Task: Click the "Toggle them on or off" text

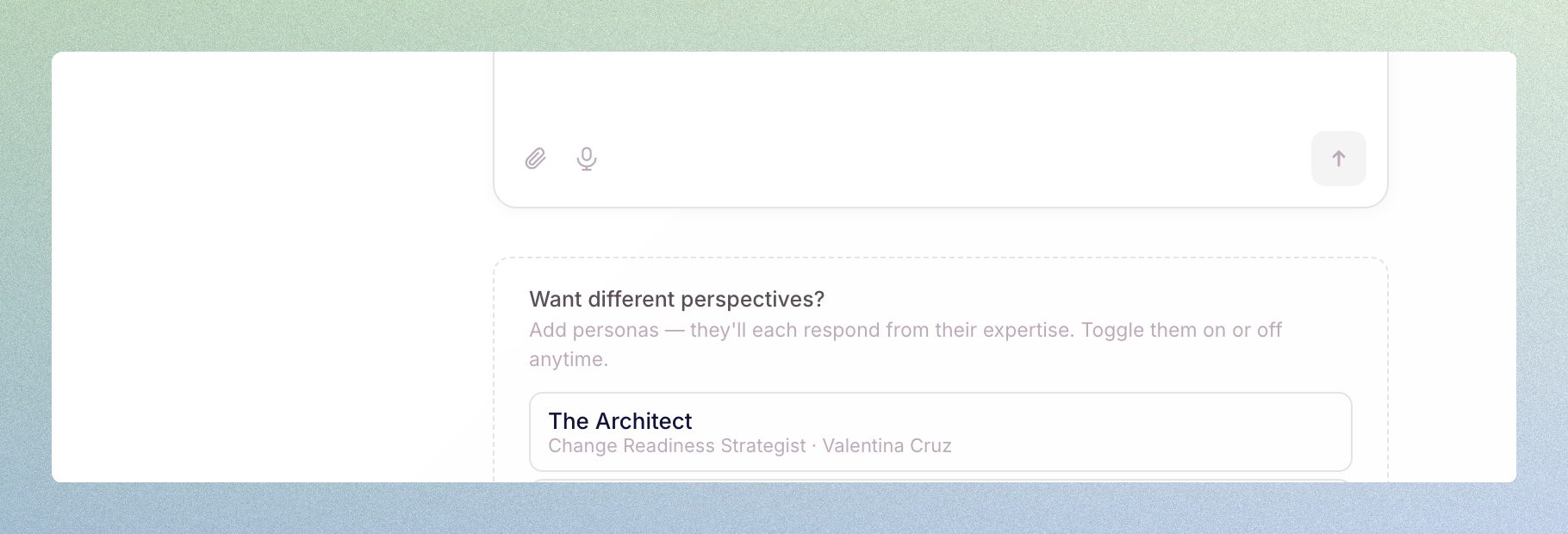Action: [x=1181, y=331]
